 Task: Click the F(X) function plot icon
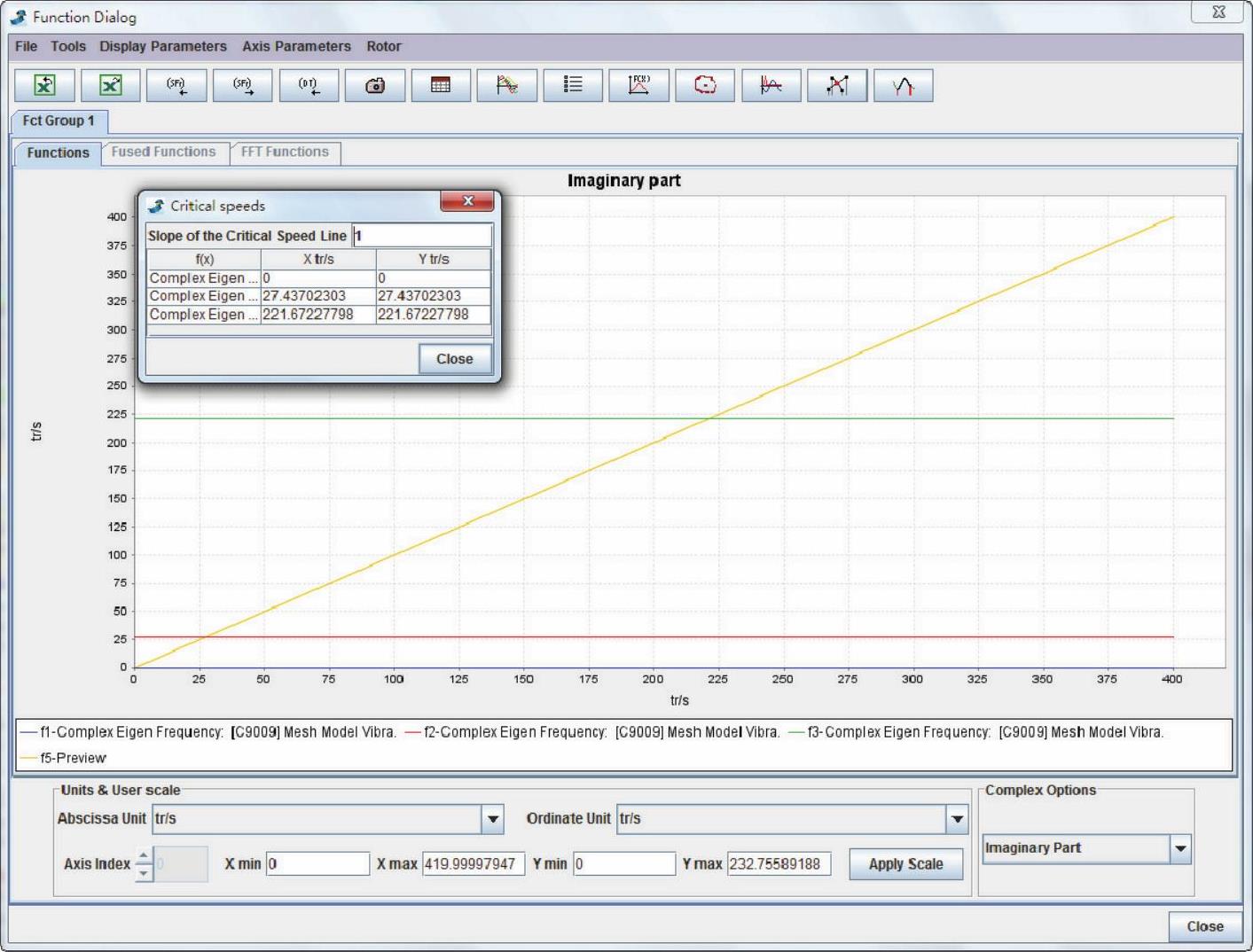[x=638, y=85]
